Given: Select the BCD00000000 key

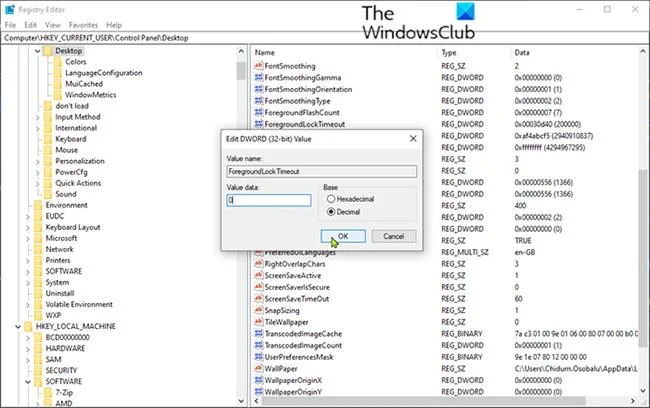Looking at the screenshot, I should 67,338.
